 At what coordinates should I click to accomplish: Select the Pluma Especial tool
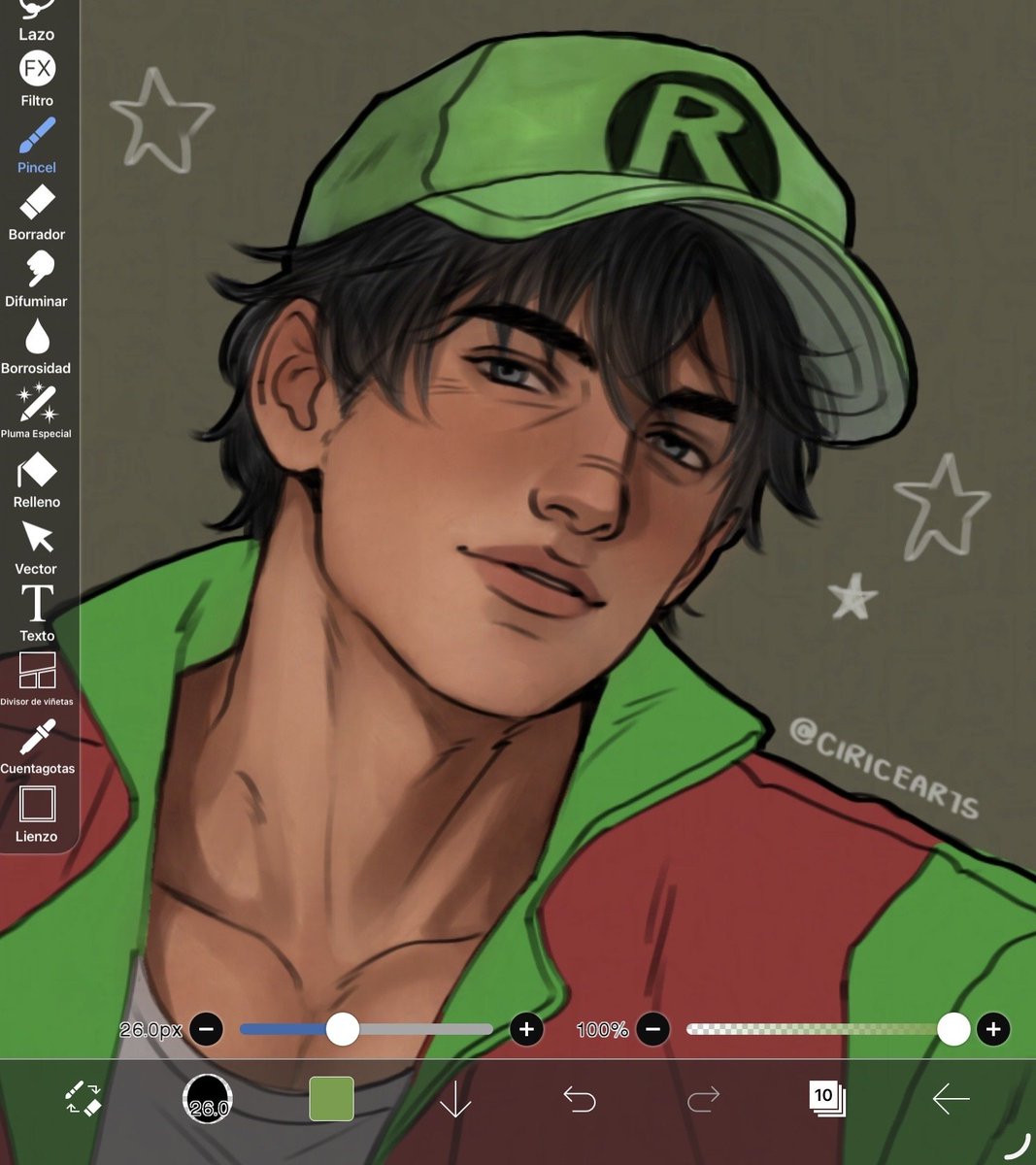37,412
